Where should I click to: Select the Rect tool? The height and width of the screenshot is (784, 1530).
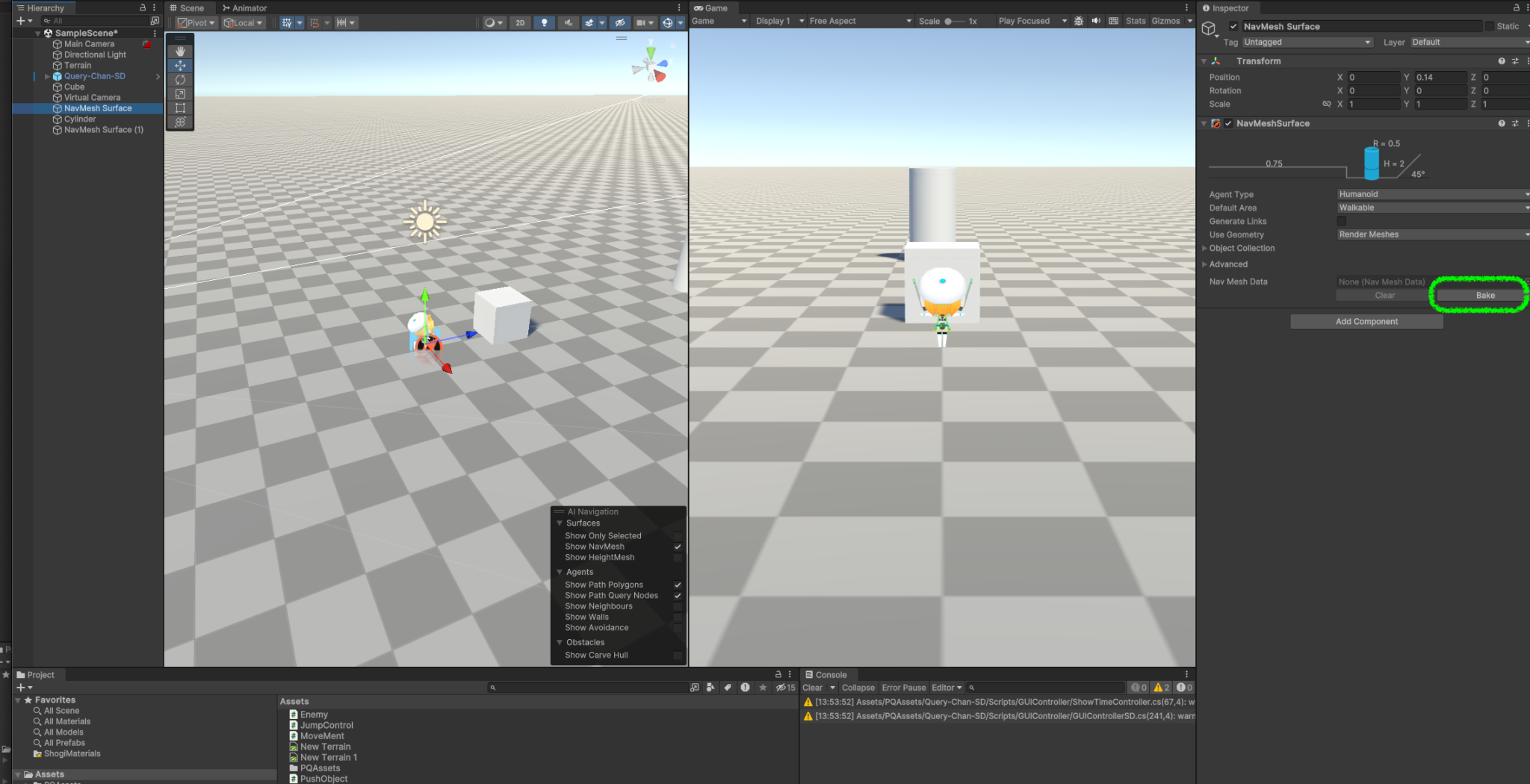(180, 108)
